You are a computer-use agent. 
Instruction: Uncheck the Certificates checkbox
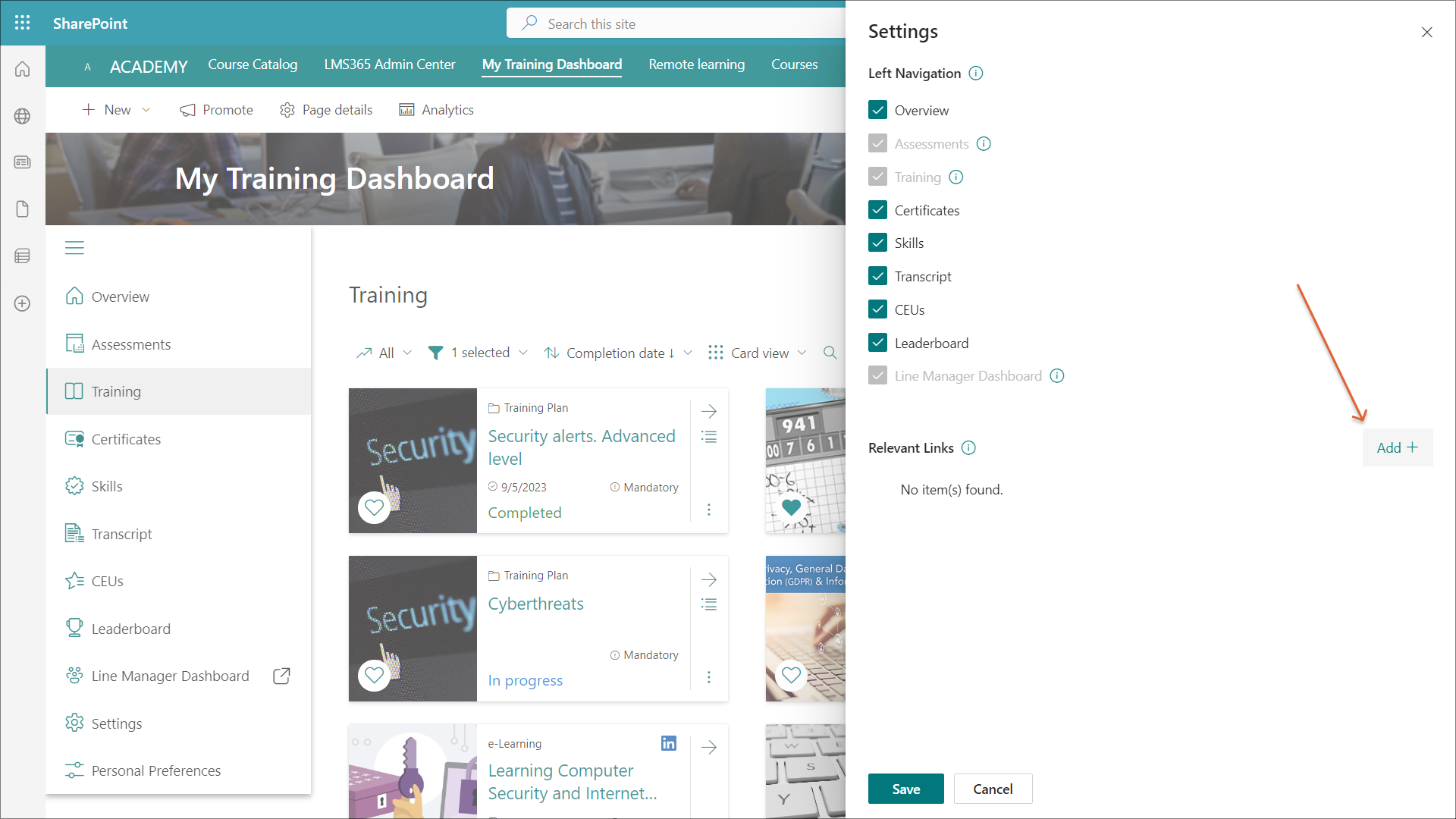[x=877, y=210]
